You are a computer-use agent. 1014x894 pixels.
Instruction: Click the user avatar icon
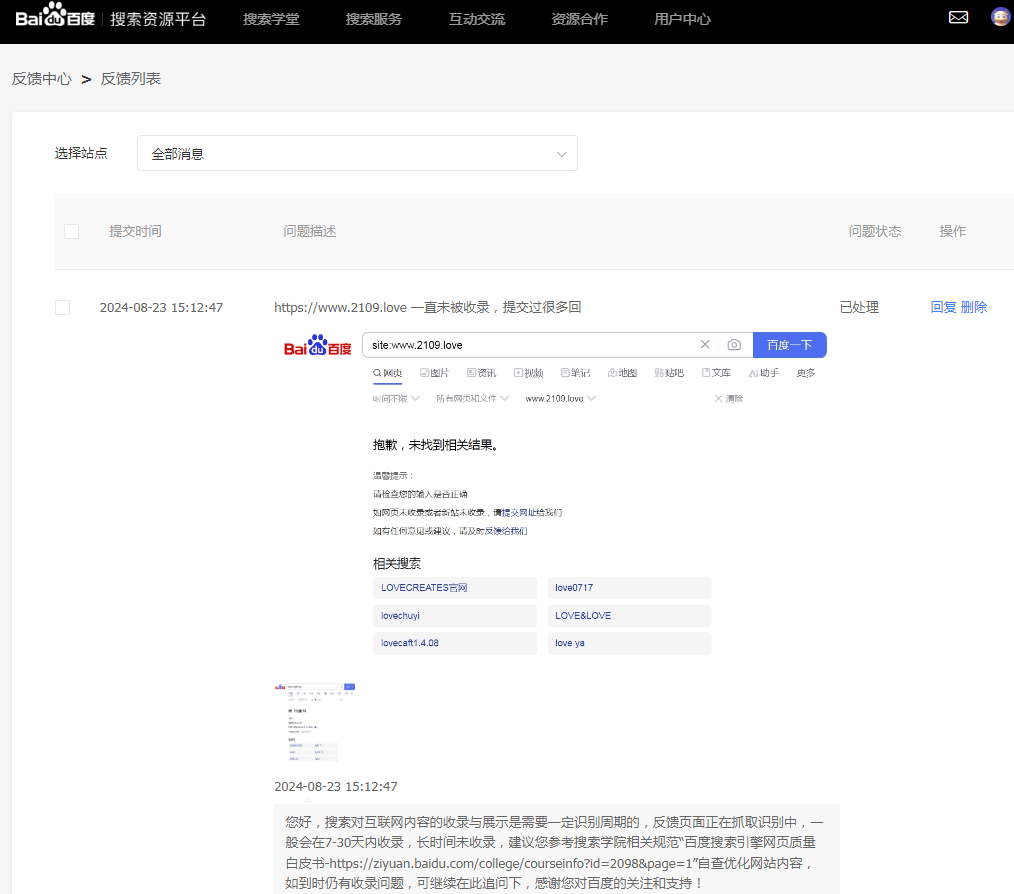click(x=1000, y=17)
